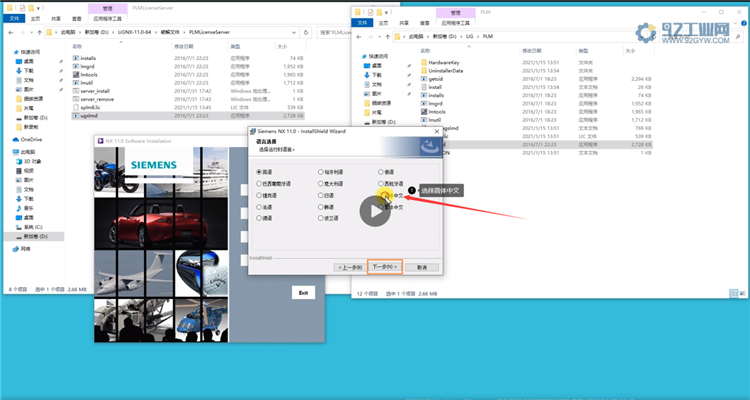750x400 pixels.
Task: Click 下一步(N) button in InstallShield wizard
Action: point(385,267)
